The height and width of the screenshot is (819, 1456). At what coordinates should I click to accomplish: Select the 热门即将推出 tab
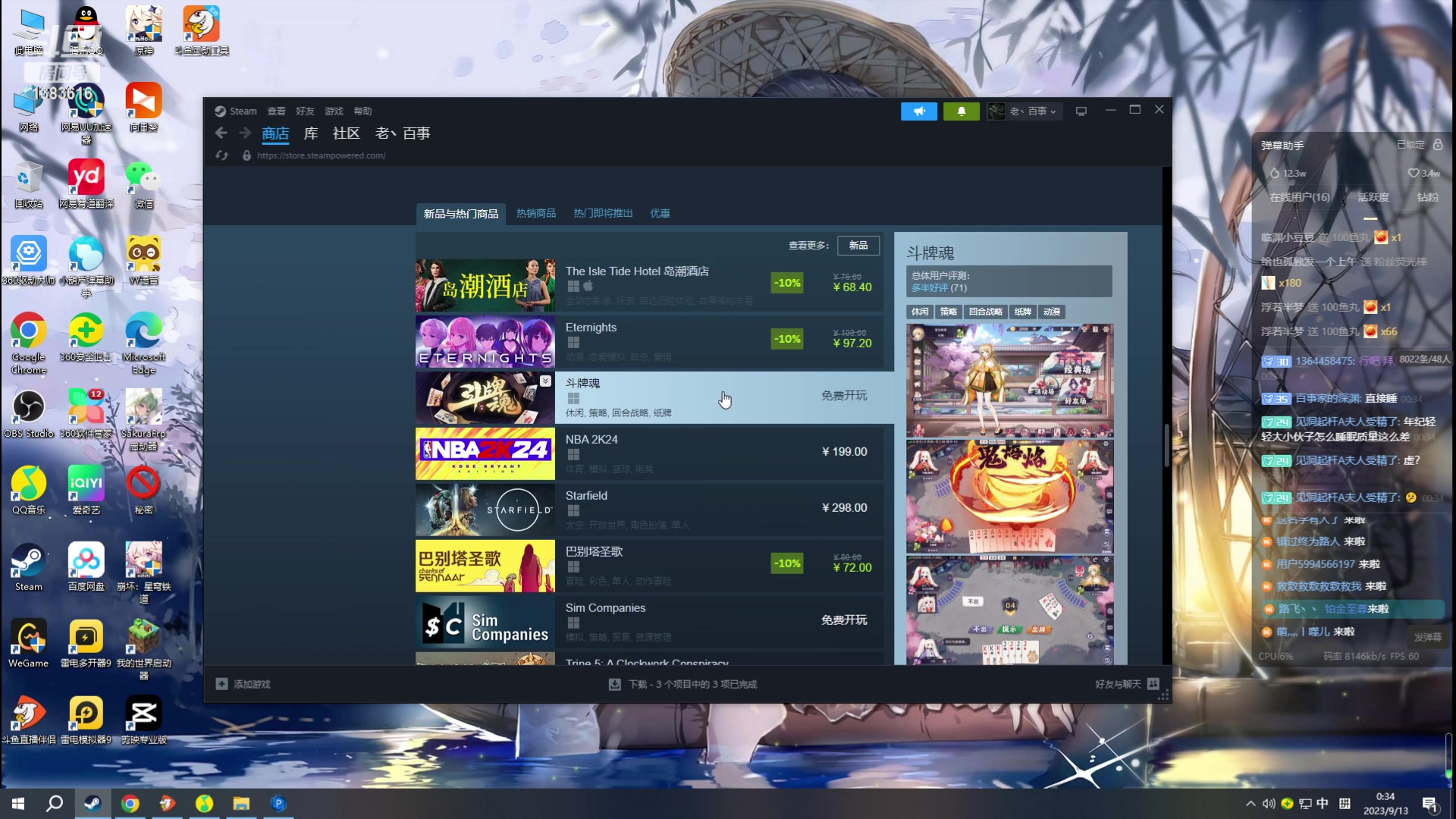[x=603, y=214]
